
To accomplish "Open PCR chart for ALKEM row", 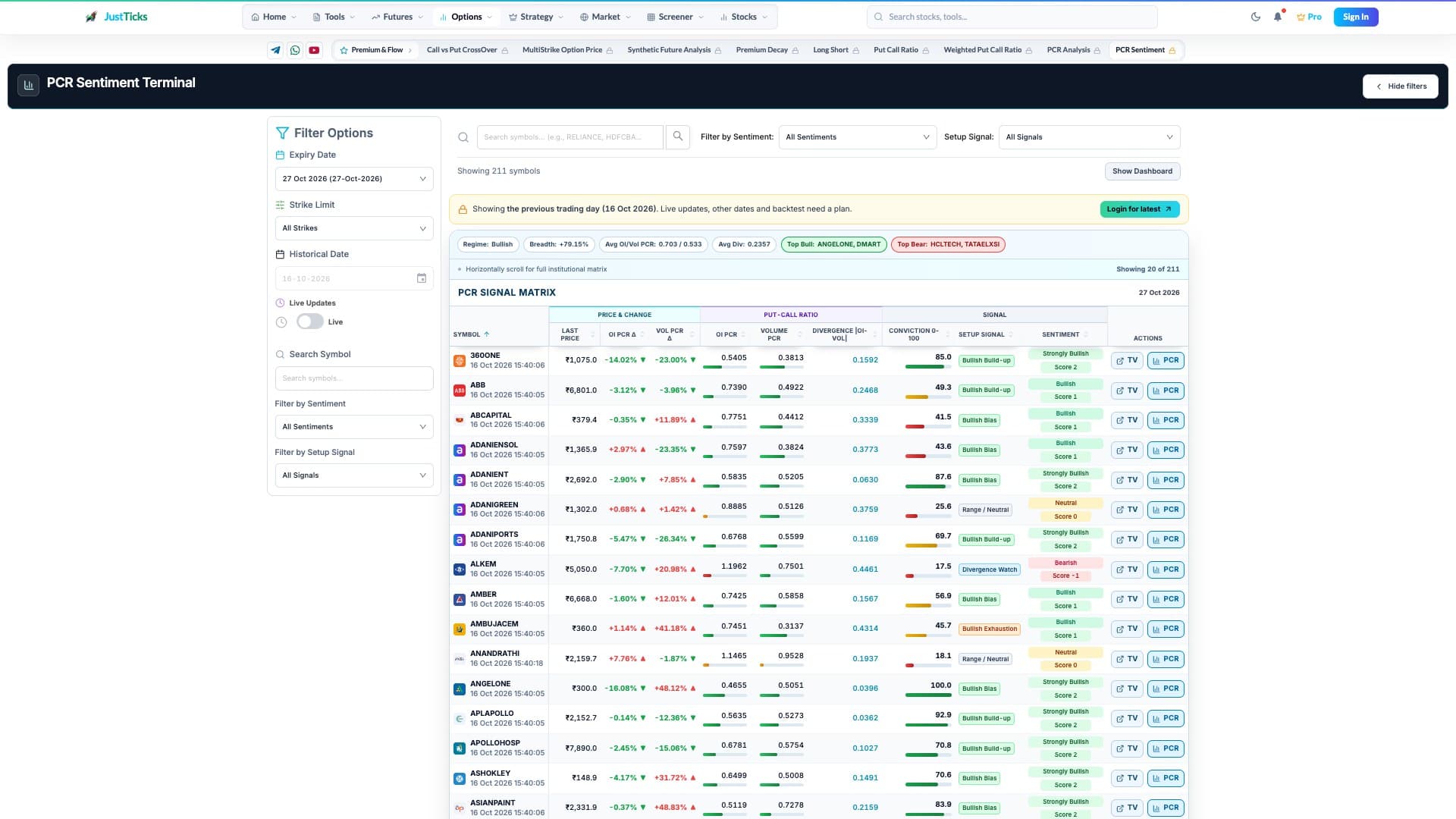I will click(x=1166, y=570).
